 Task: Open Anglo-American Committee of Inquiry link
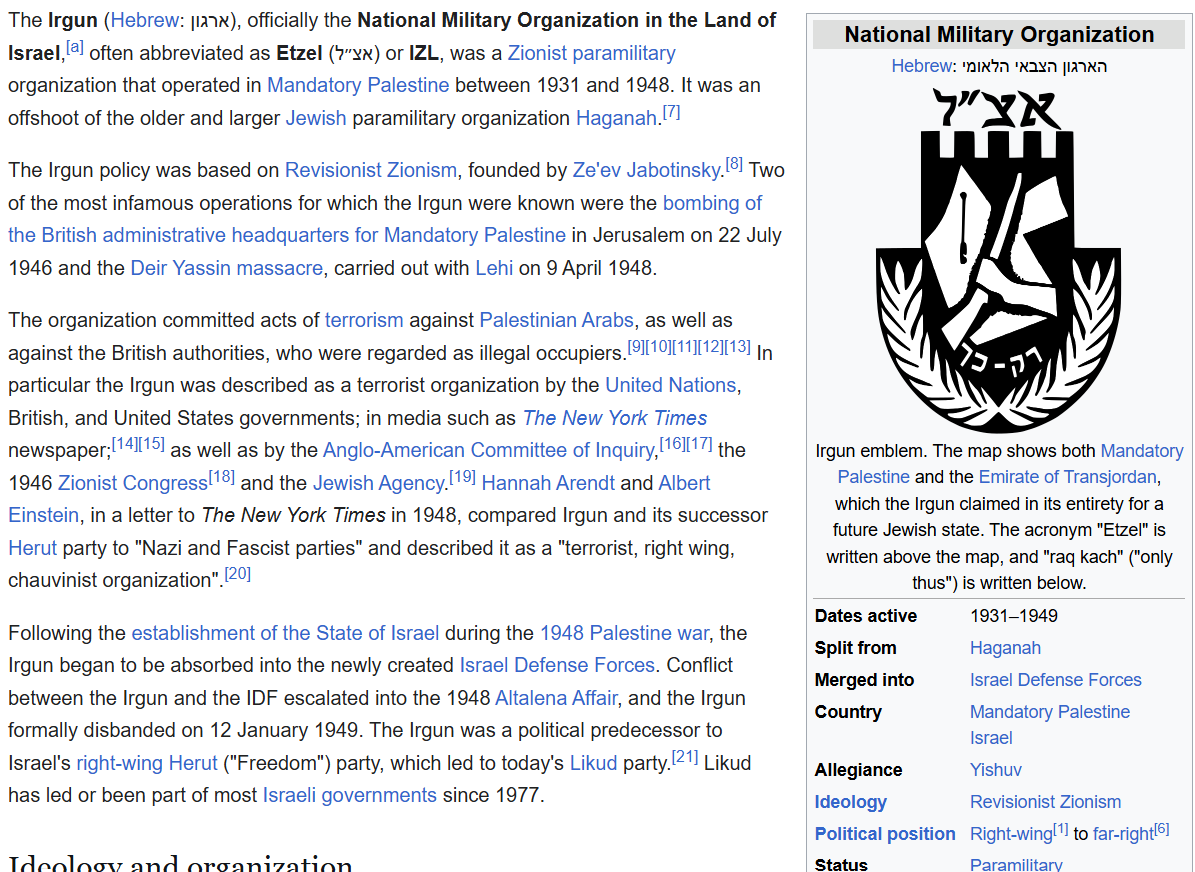(489, 450)
